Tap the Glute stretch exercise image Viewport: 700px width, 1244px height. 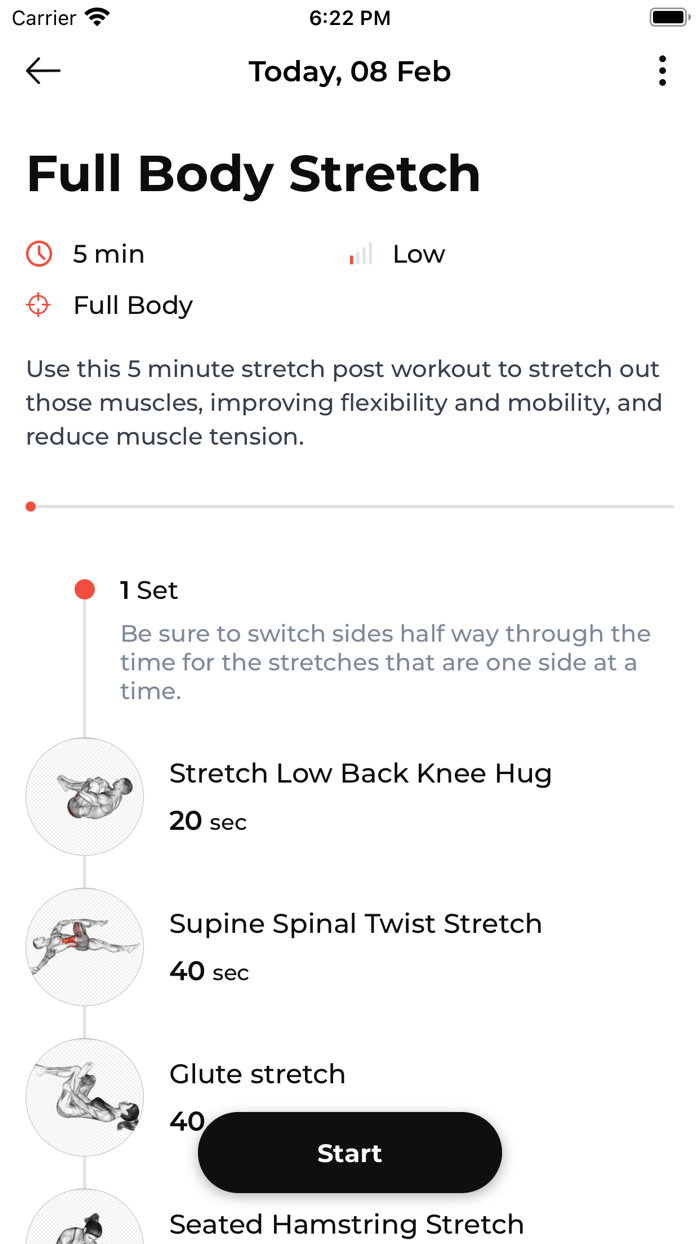pos(84,1096)
